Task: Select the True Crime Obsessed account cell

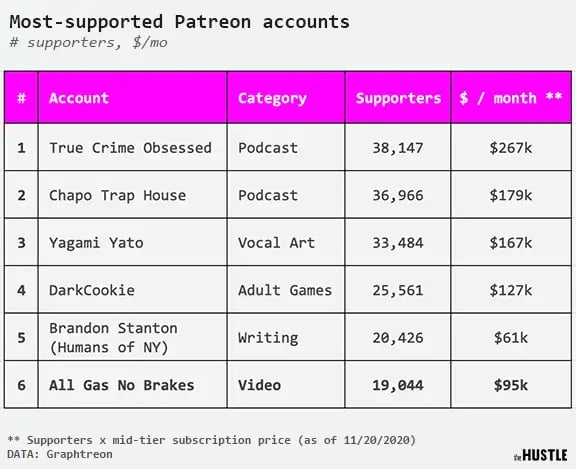Action: point(133,147)
